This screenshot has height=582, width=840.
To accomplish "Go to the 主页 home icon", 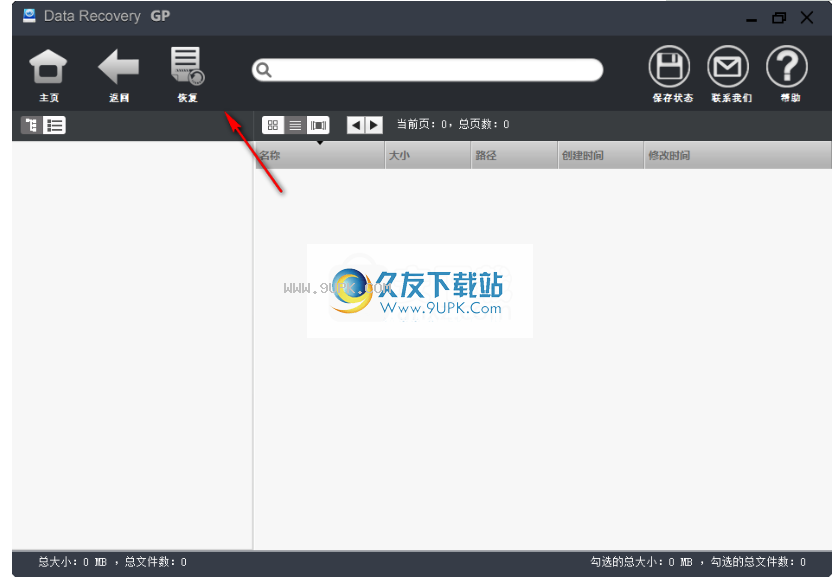I will click(48, 67).
